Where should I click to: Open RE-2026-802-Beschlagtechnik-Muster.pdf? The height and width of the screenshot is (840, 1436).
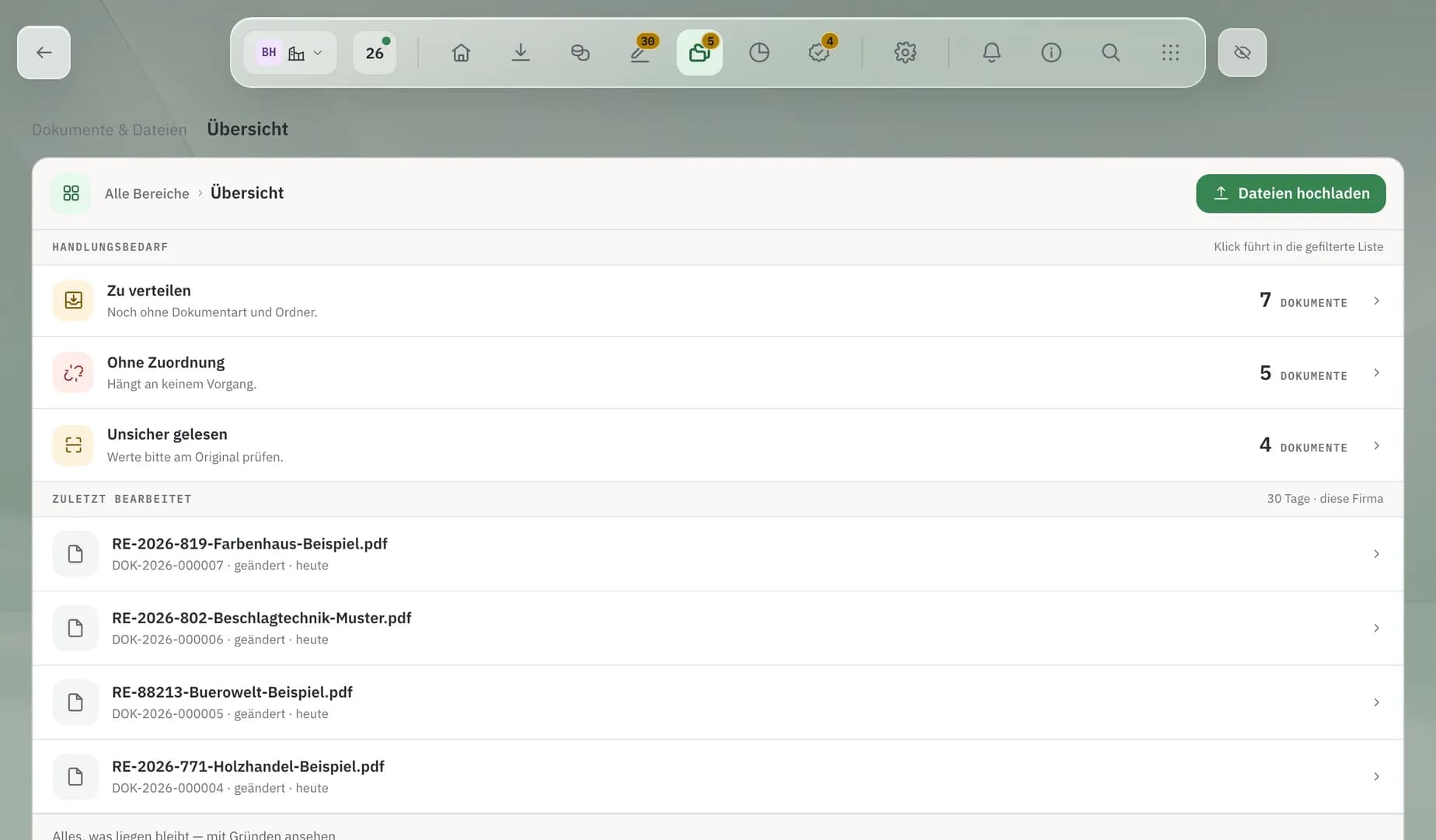(x=718, y=628)
